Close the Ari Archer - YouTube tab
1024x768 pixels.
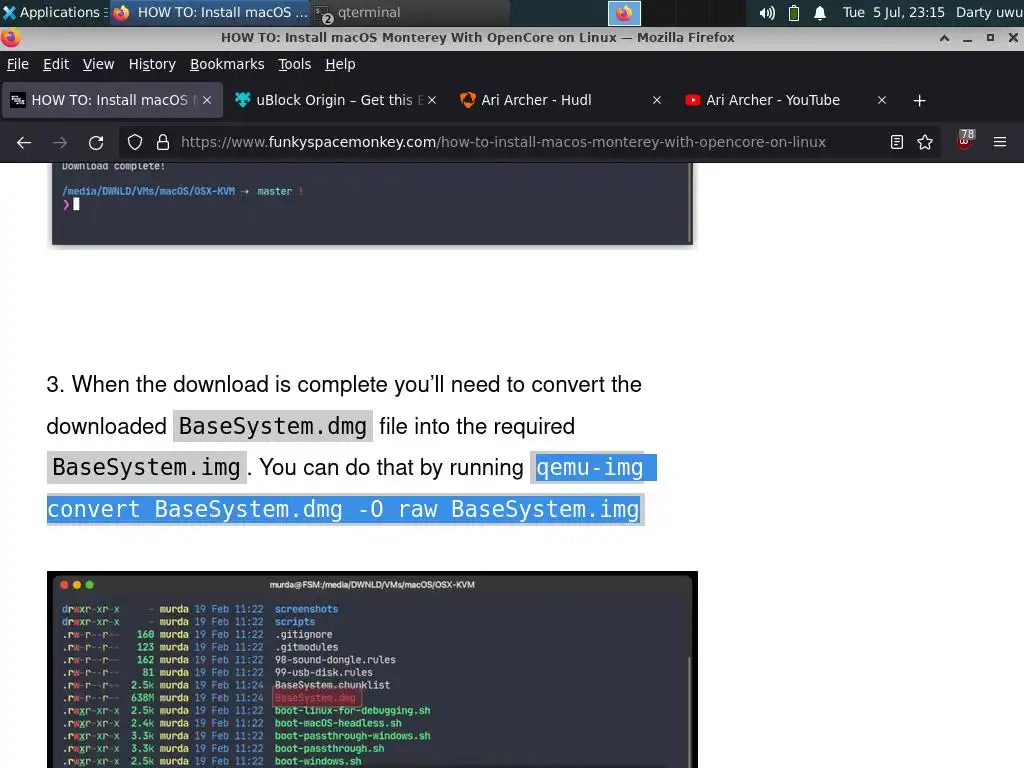point(882,100)
